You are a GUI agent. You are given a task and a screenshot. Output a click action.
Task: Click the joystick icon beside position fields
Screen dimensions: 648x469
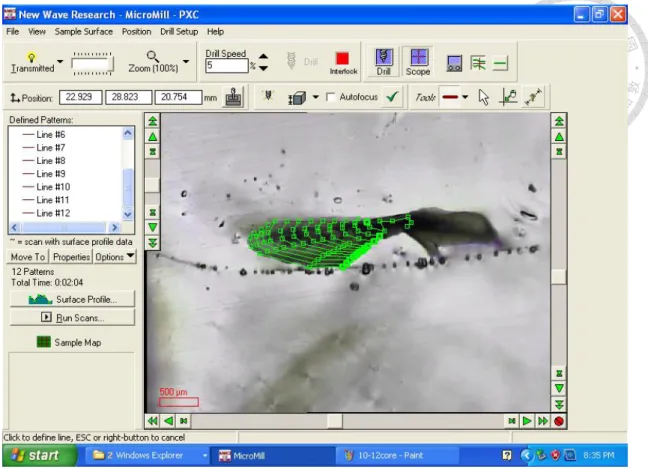pyautogui.click(x=233, y=97)
